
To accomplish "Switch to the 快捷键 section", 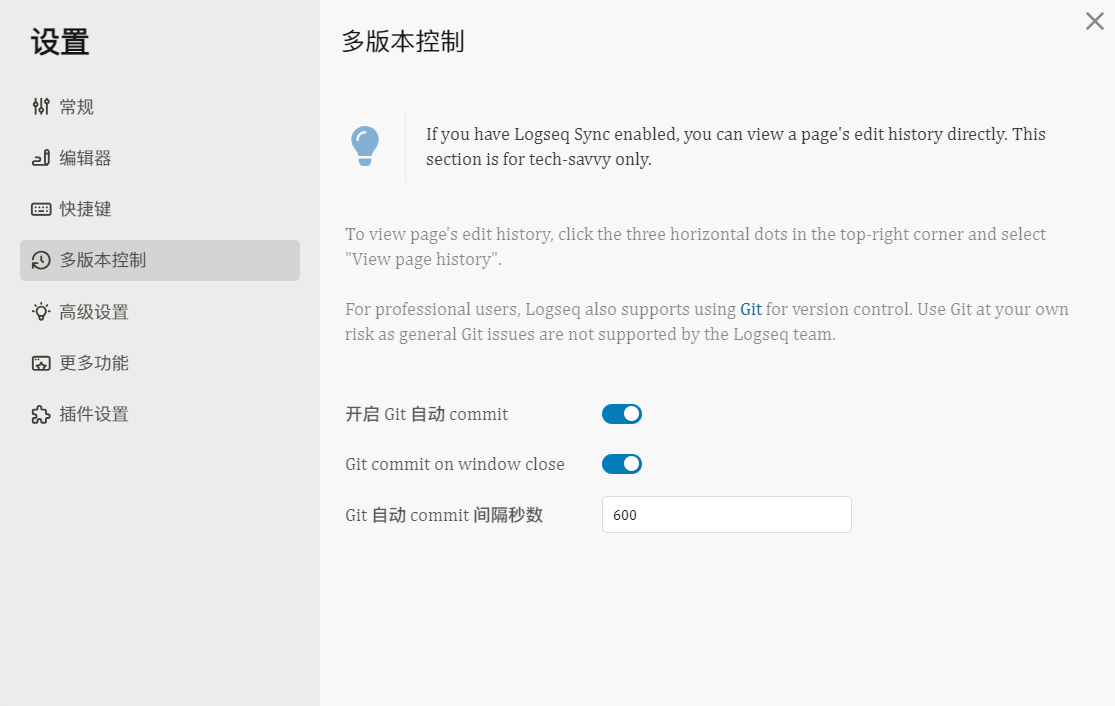I will pyautogui.click(x=80, y=208).
